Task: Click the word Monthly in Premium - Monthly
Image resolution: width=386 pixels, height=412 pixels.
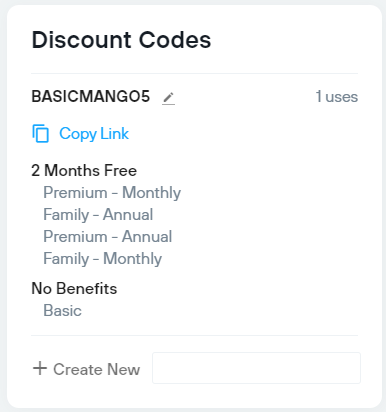Action: [152, 193]
